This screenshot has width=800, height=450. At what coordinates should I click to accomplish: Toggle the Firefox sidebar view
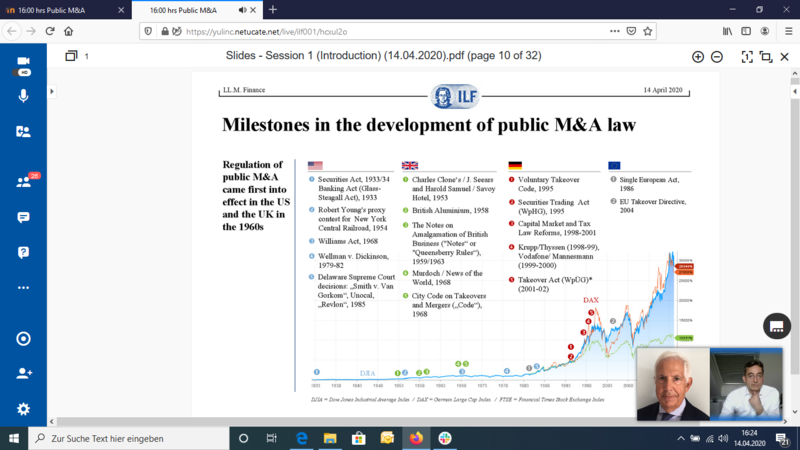(x=746, y=31)
